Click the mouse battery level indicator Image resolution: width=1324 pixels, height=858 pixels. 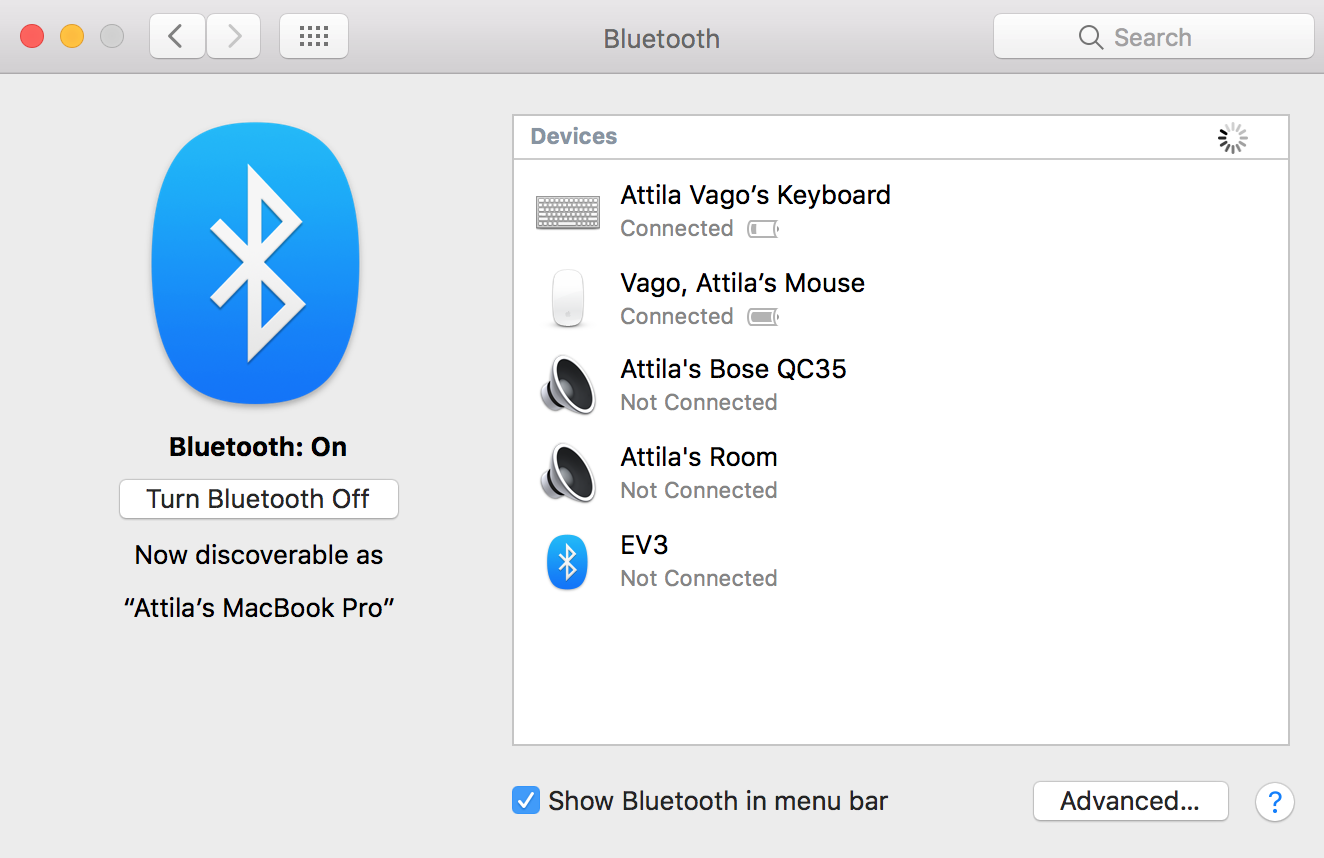click(763, 317)
